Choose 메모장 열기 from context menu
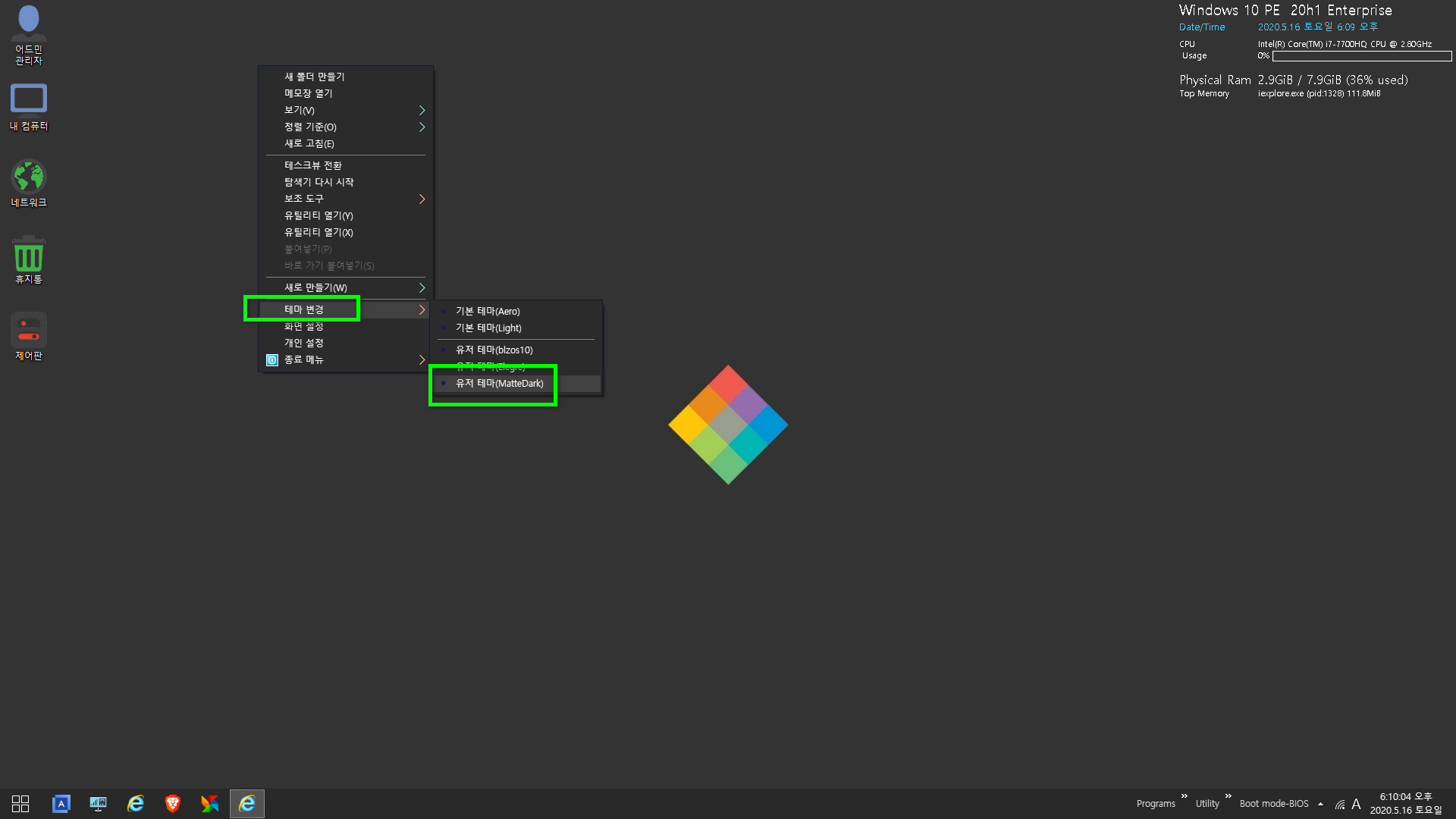The width and height of the screenshot is (1456, 819). [346, 94]
